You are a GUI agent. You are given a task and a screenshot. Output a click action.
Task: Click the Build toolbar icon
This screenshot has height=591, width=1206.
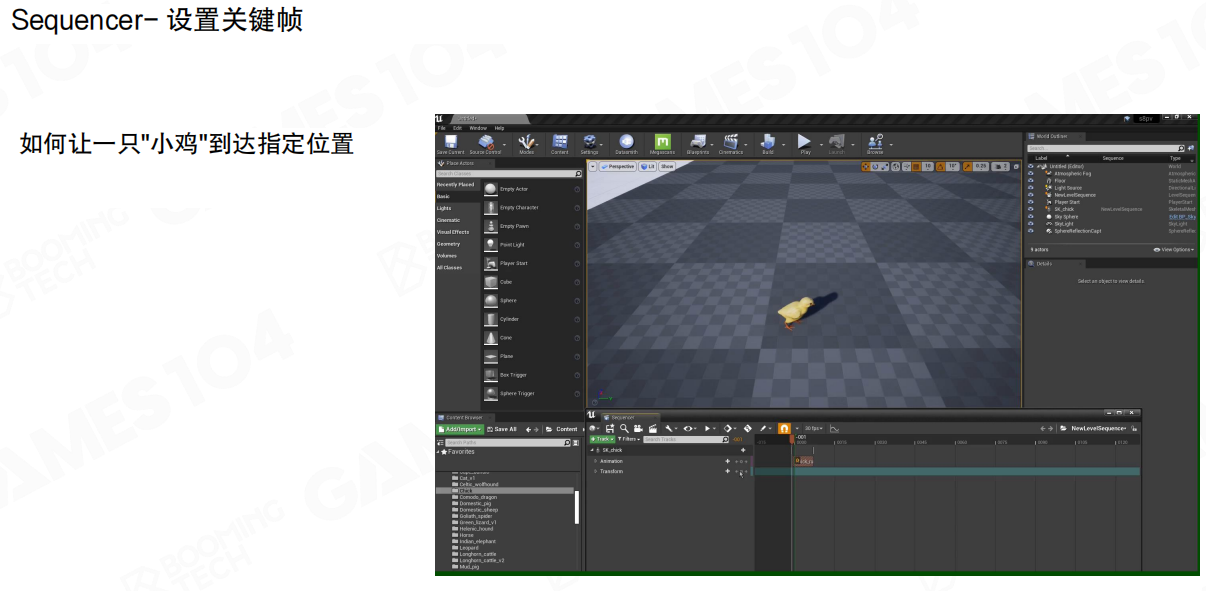(x=768, y=143)
